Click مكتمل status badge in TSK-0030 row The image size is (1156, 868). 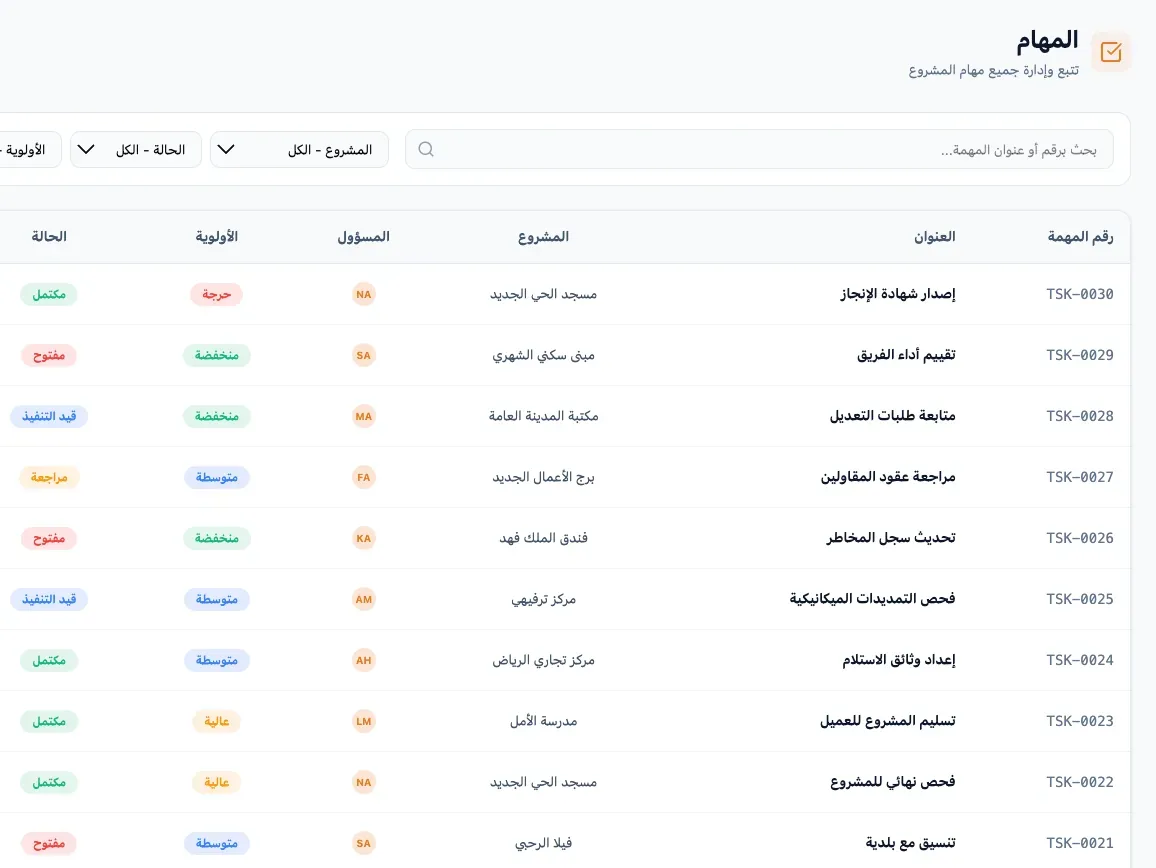[x=49, y=294]
